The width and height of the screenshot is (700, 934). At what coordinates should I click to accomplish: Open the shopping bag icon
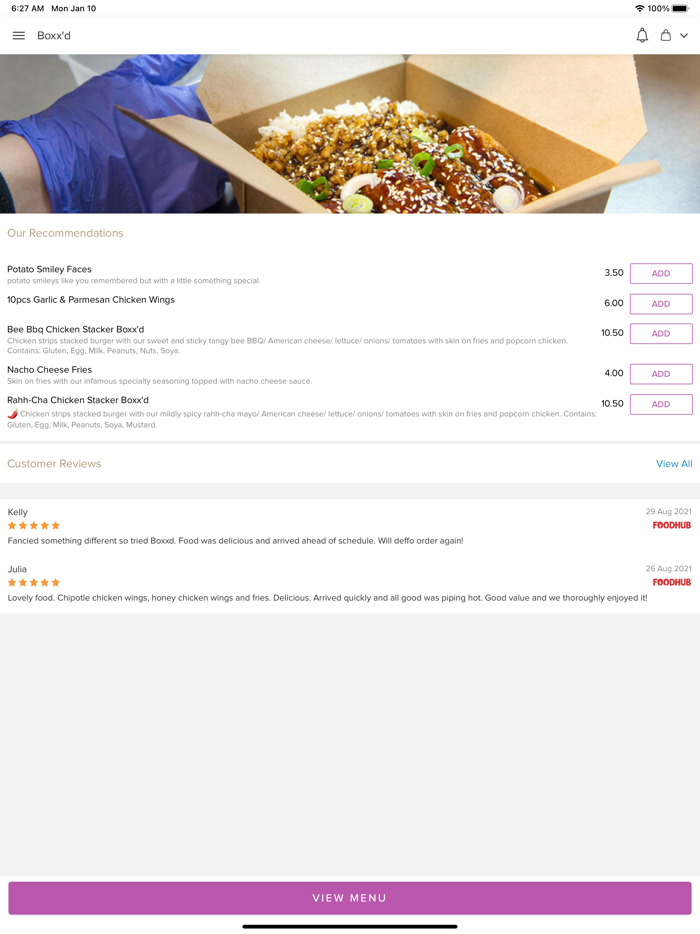click(x=665, y=36)
